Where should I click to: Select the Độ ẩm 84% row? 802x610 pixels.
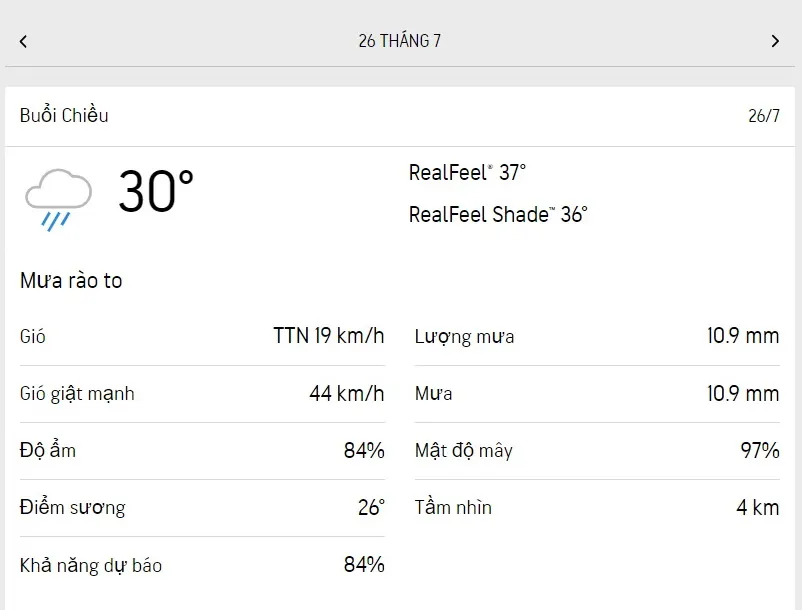click(x=202, y=451)
